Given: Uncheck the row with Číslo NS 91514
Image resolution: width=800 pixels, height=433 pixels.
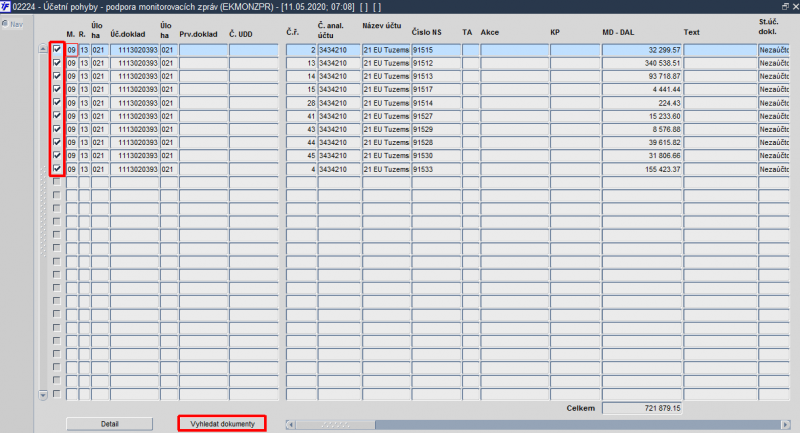Looking at the screenshot, I should pos(57,103).
